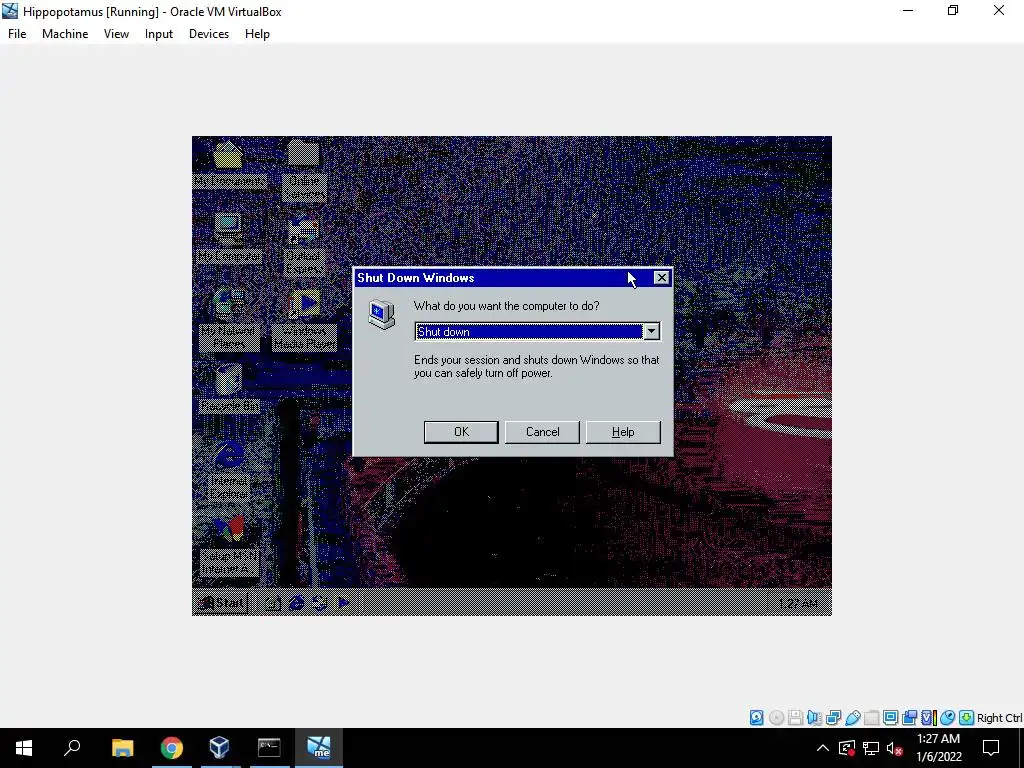Viewport: 1024px width, 768px height.
Task: Click the muted volume tray icon
Action: (895, 748)
